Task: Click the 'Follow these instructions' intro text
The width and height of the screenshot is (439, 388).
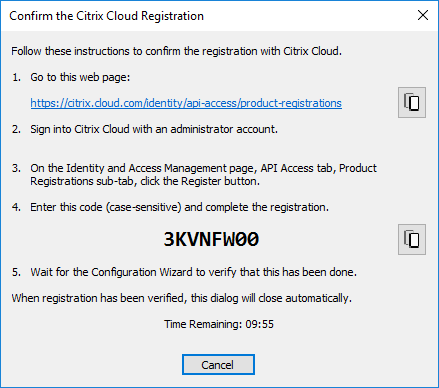Action: tap(176, 51)
